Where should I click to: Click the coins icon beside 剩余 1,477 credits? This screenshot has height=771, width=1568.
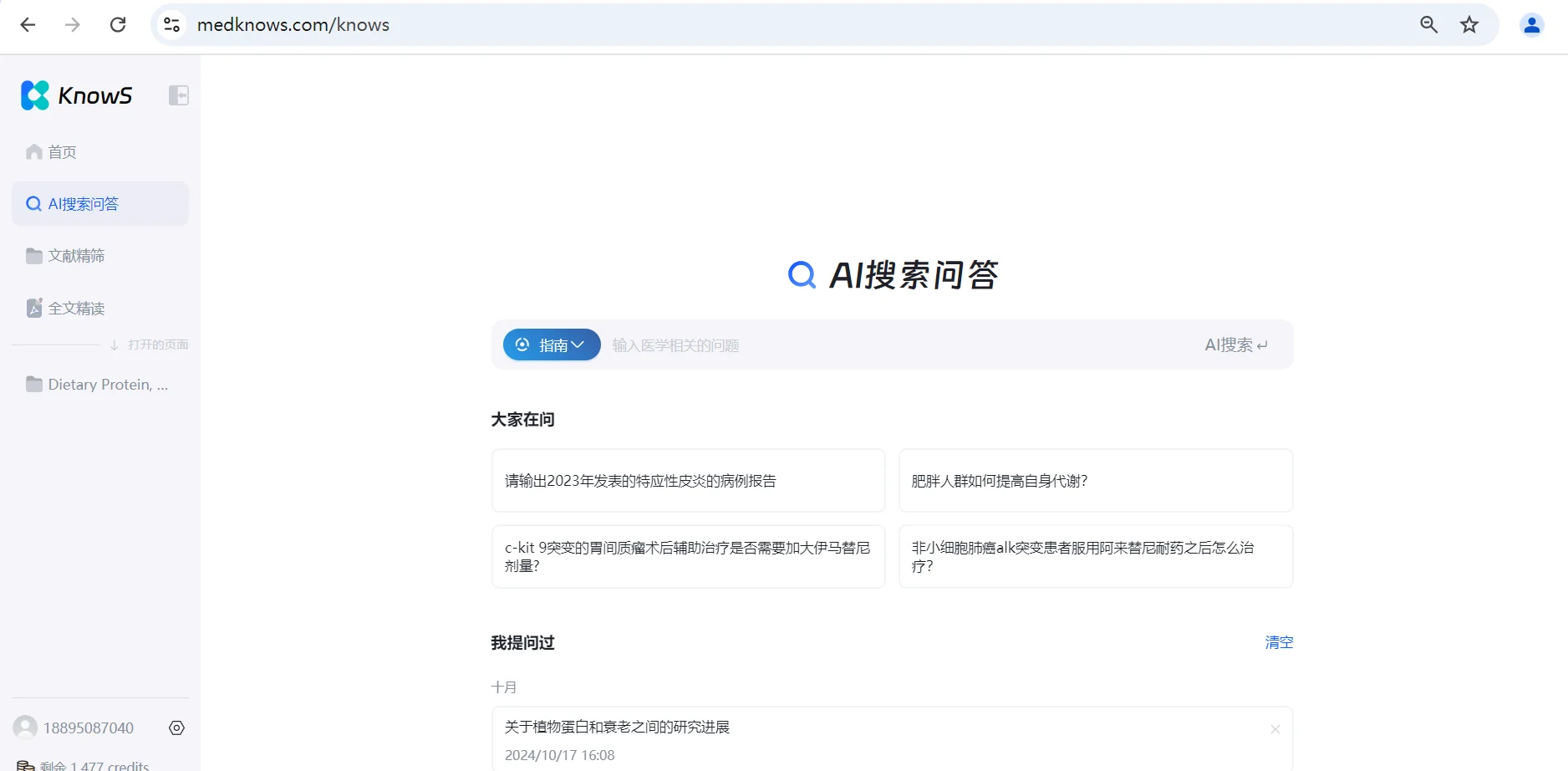click(x=23, y=763)
